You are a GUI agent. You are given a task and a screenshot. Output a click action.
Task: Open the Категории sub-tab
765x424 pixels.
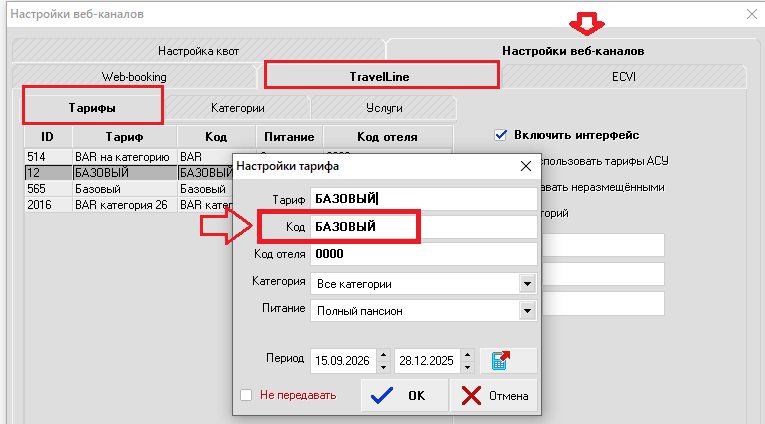238,108
